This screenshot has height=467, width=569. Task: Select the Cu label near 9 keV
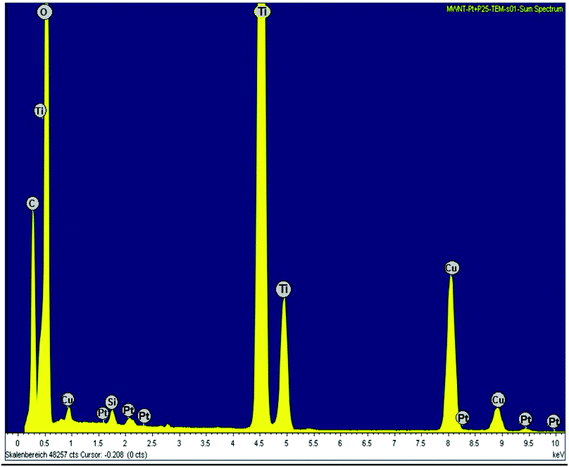point(498,400)
